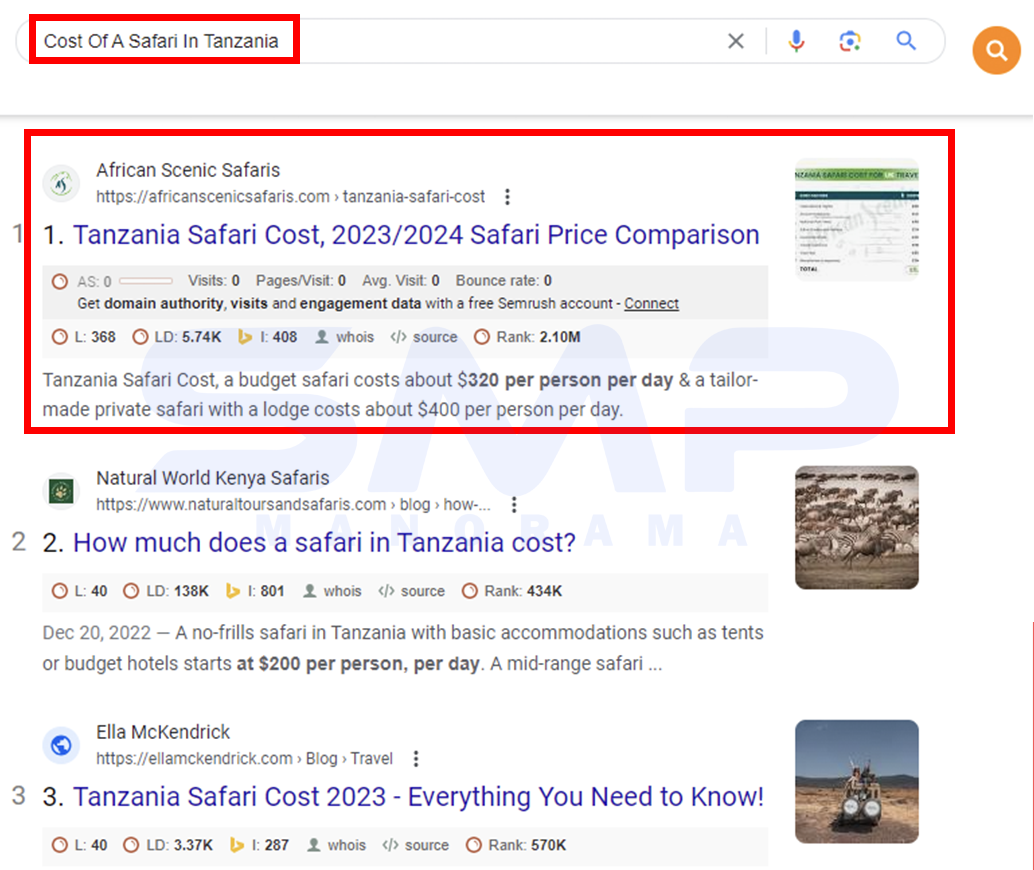
Task: Open Google Lens image search icon
Action: (850, 41)
